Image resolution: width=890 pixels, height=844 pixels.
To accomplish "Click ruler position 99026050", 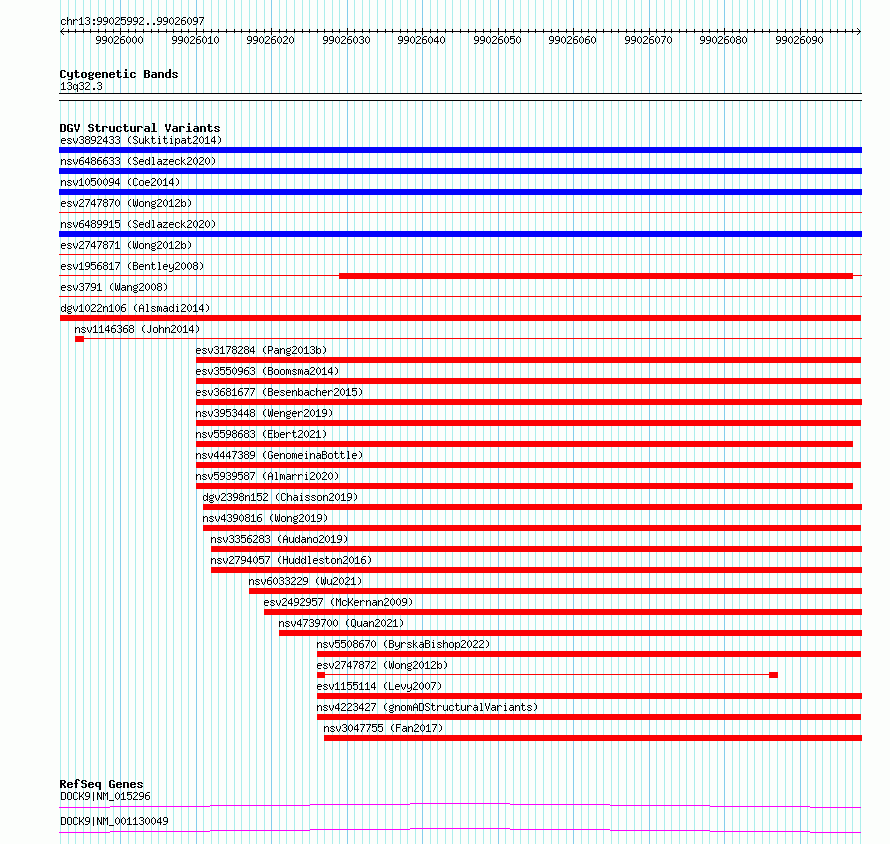I will [x=497, y=40].
